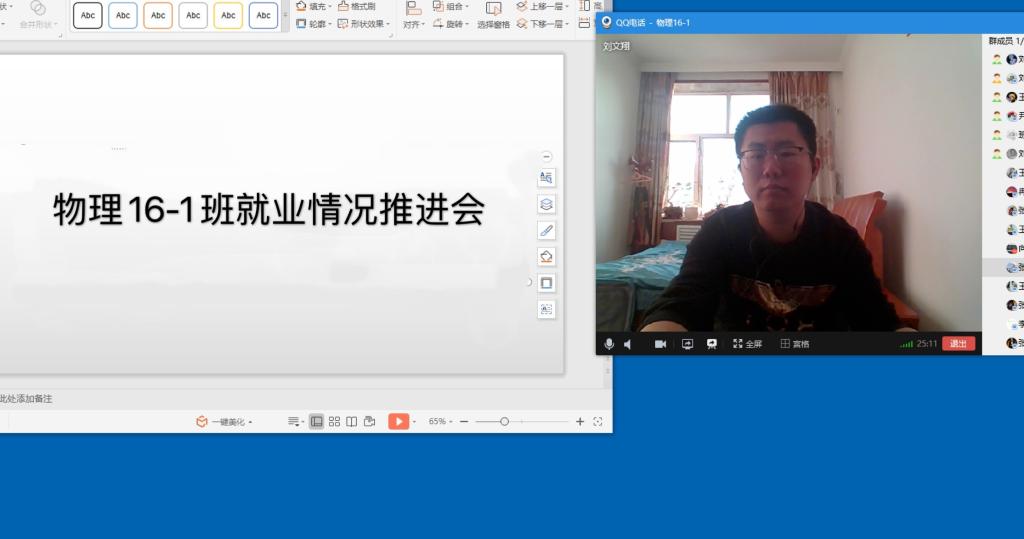
Task: Open the slideshow play options dropdown arrow
Action: tap(414, 422)
